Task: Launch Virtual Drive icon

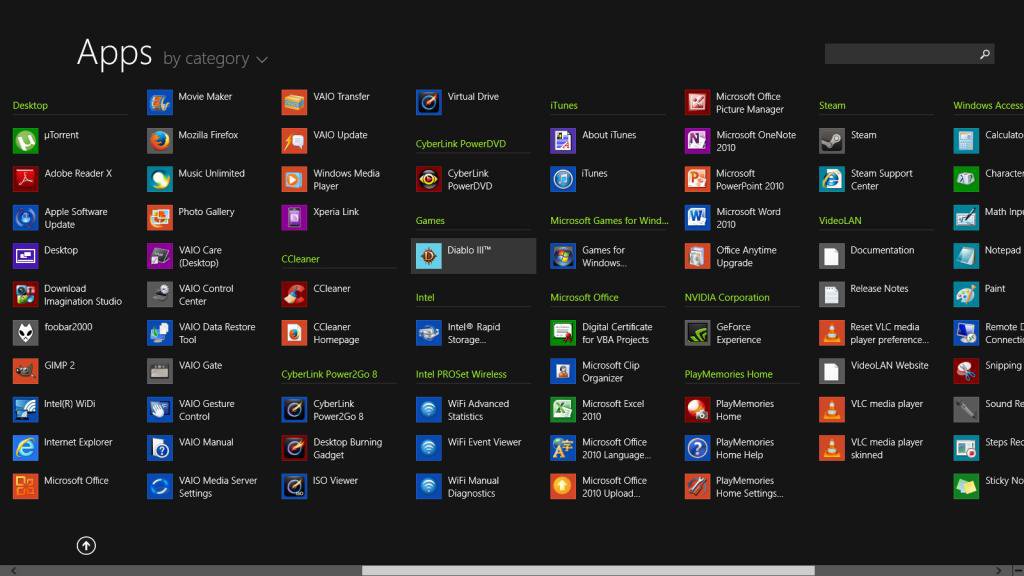Action: [x=429, y=103]
